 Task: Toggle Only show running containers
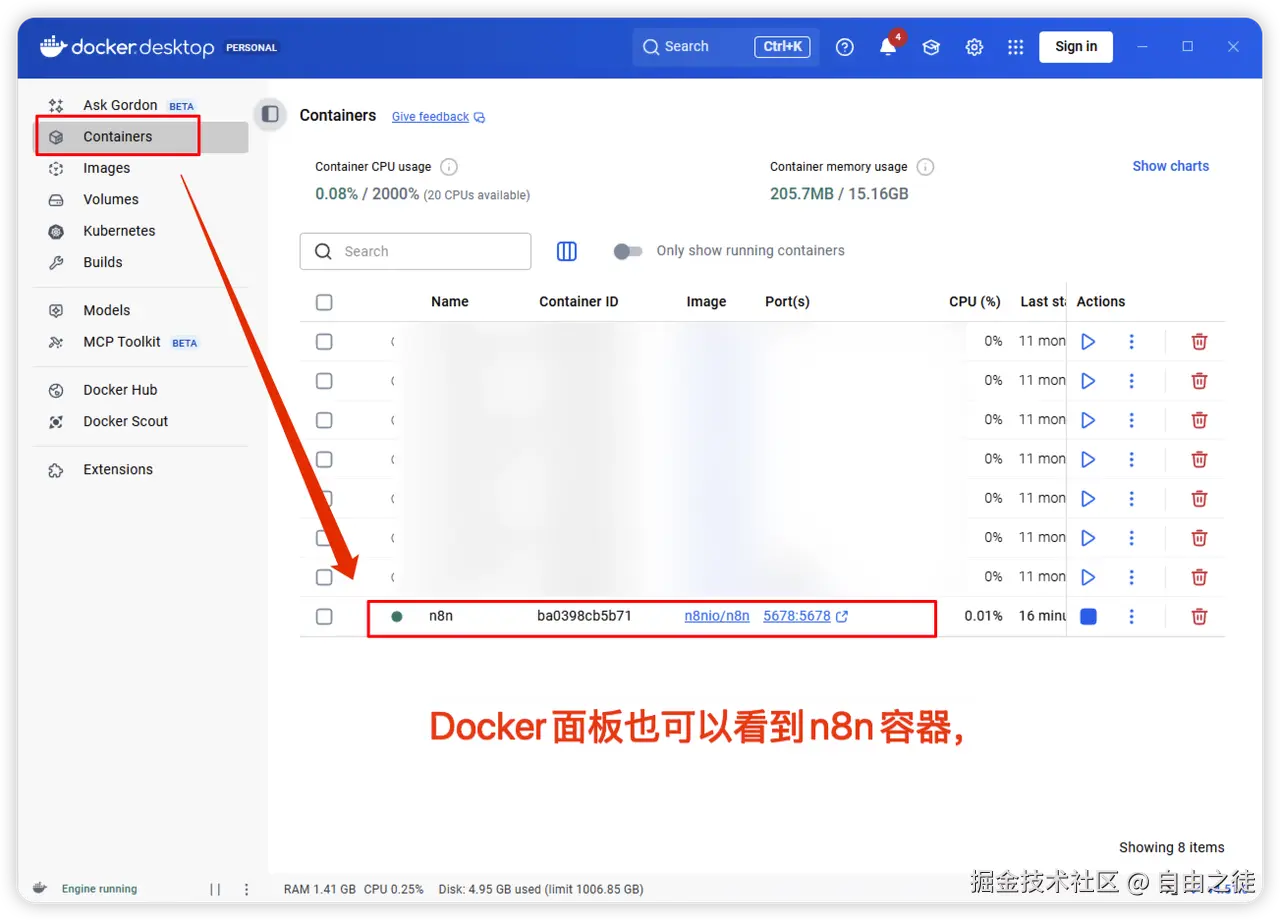(x=628, y=251)
